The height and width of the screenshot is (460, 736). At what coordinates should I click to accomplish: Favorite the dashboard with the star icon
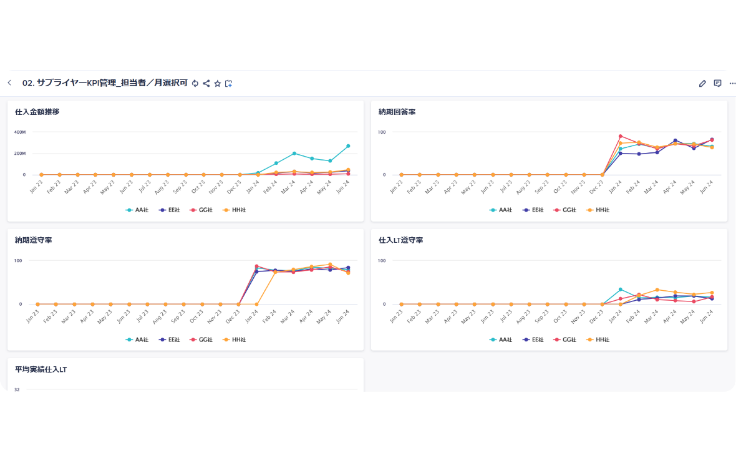[x=217, y=84]
